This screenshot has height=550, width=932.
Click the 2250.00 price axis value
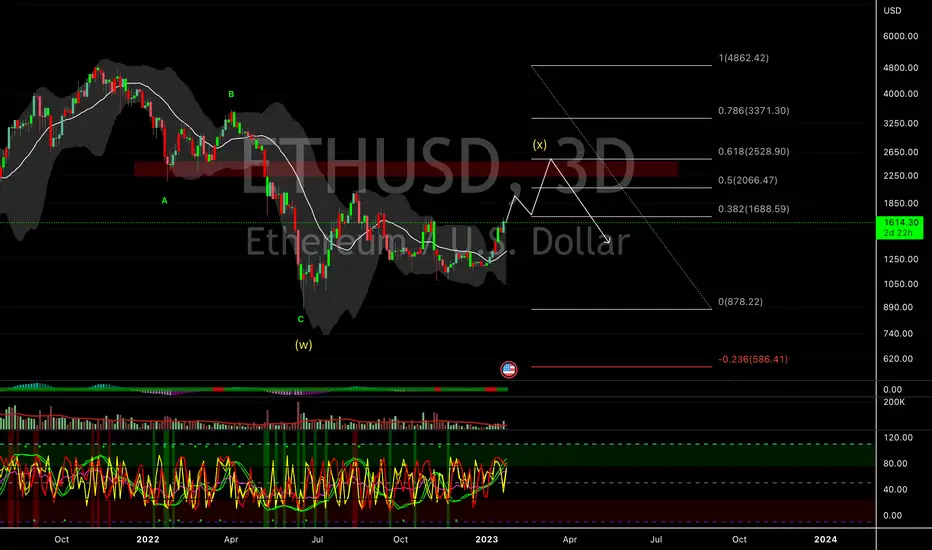[900, 176]
